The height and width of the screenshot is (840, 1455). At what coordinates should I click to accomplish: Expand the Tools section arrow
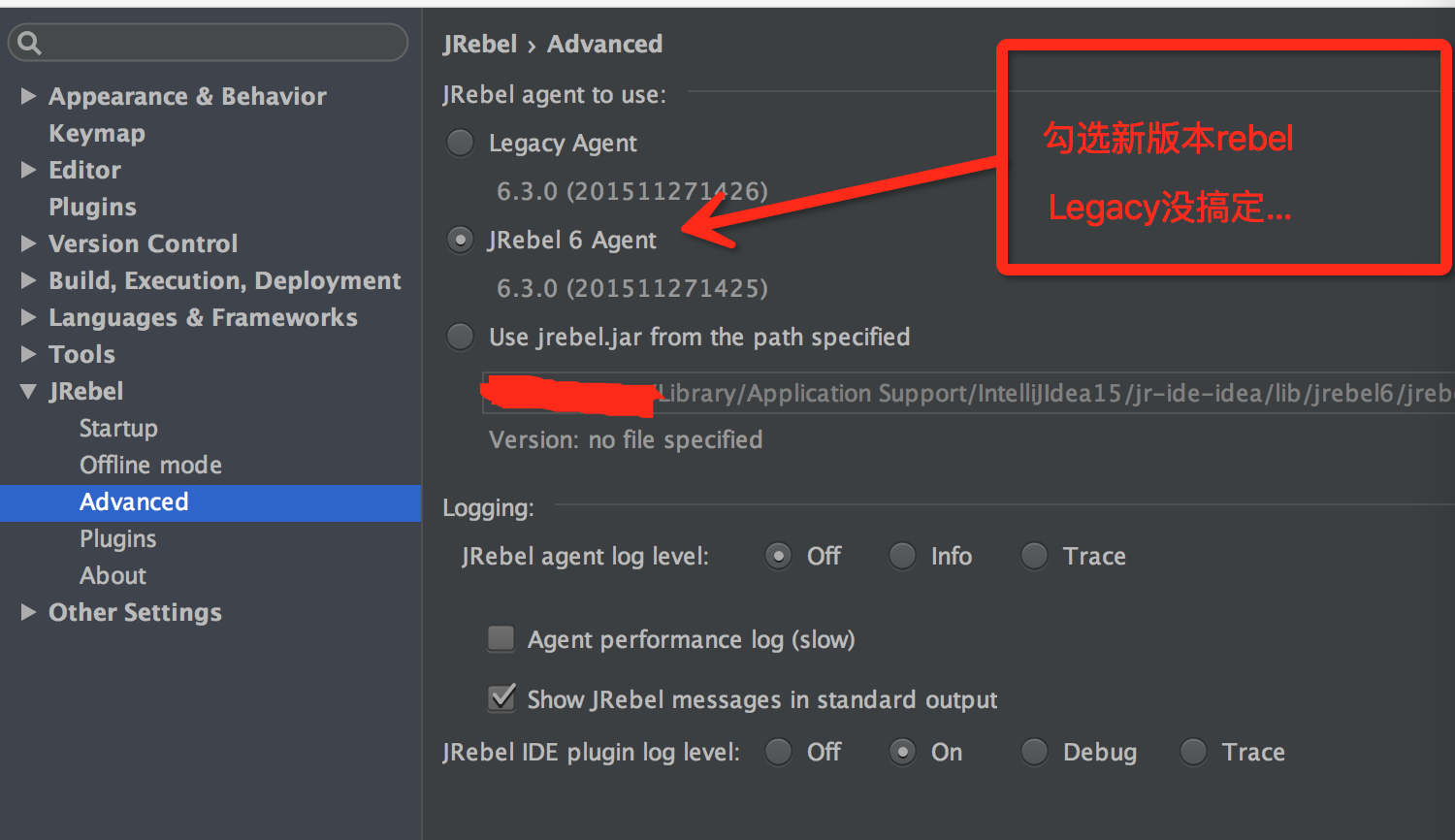[x=28, y=354]
